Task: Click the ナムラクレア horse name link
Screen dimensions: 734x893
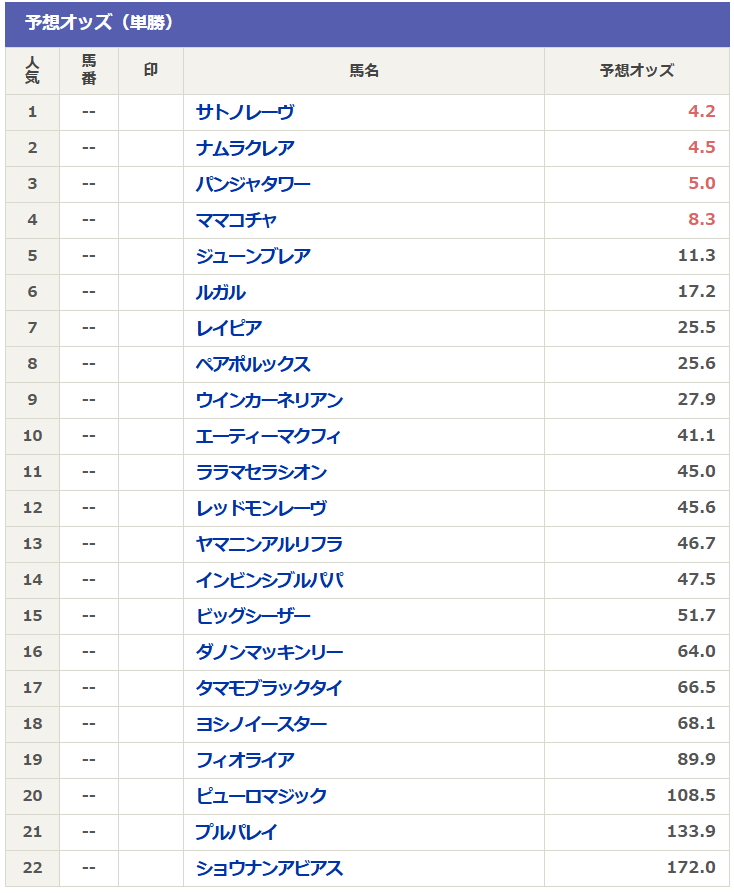Action: click(x=245, y=148)
